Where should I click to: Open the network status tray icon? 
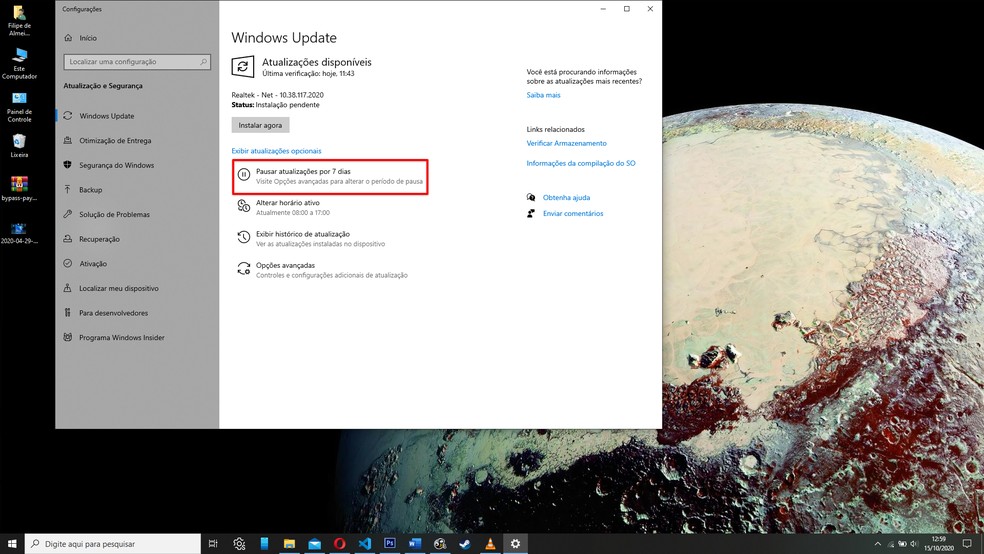pyautogui.click(x=890, y=544)
